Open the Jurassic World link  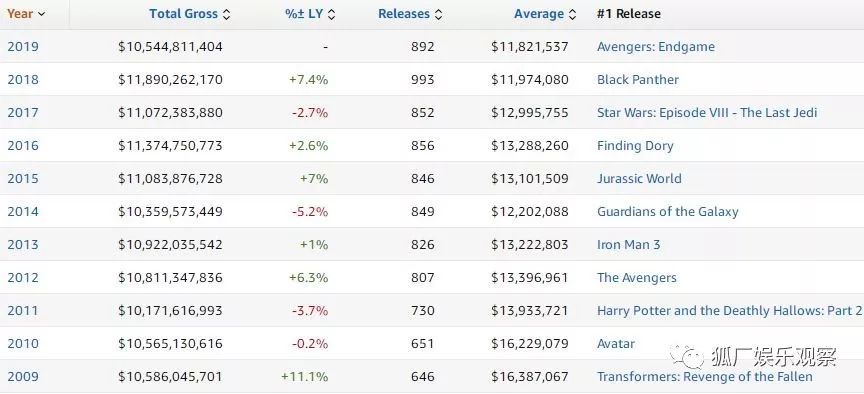[x=639, y=179]
